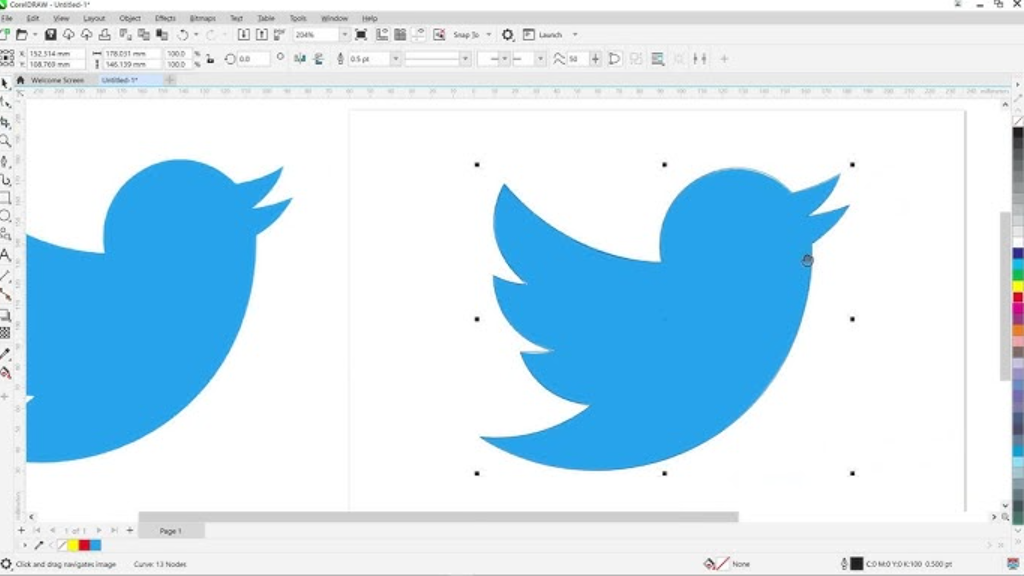
Task: Open the Layout menu
Action: 94,18
